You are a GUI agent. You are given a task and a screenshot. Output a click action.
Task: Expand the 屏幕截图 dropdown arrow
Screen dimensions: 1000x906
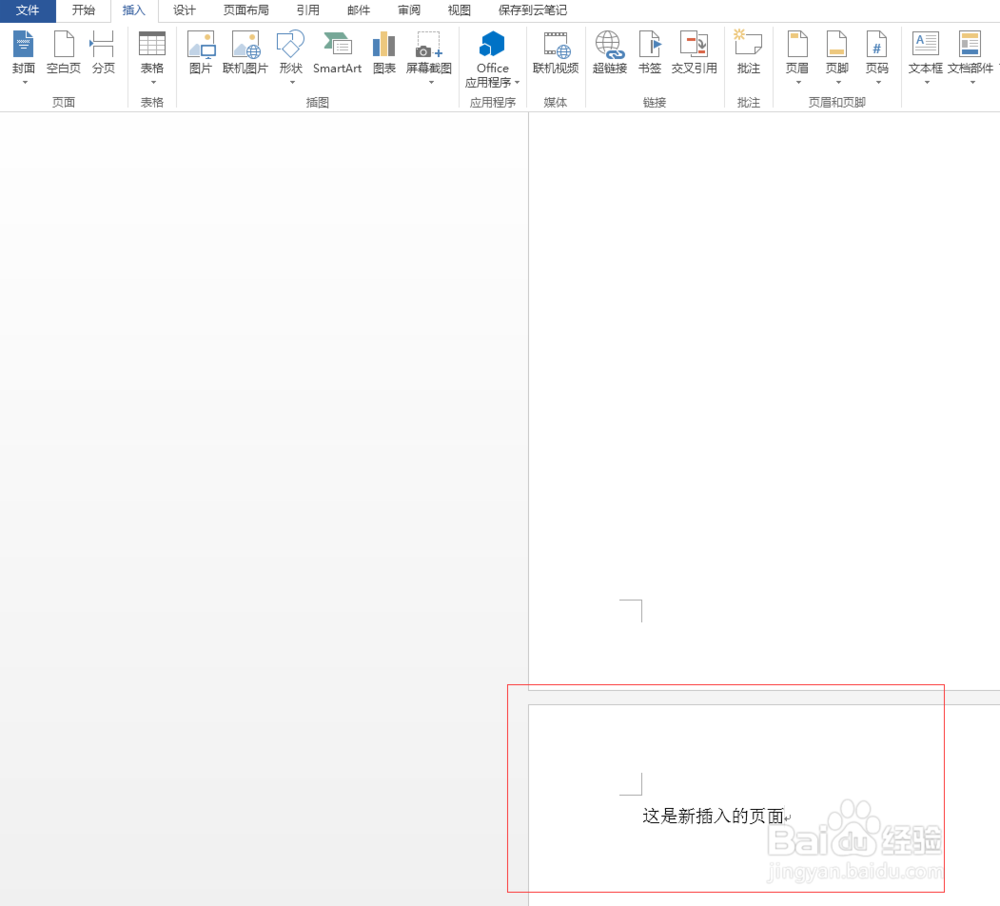[431, 83]
